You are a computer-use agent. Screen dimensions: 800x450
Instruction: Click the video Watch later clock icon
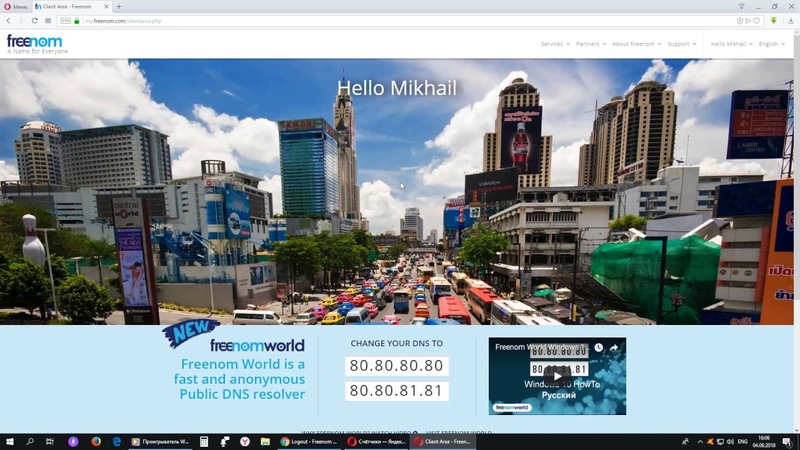(598, 347)
